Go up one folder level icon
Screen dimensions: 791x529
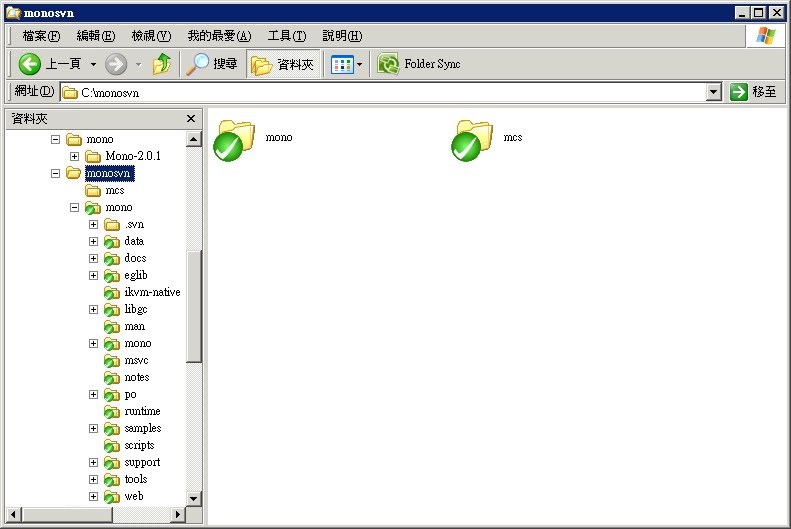162,64
